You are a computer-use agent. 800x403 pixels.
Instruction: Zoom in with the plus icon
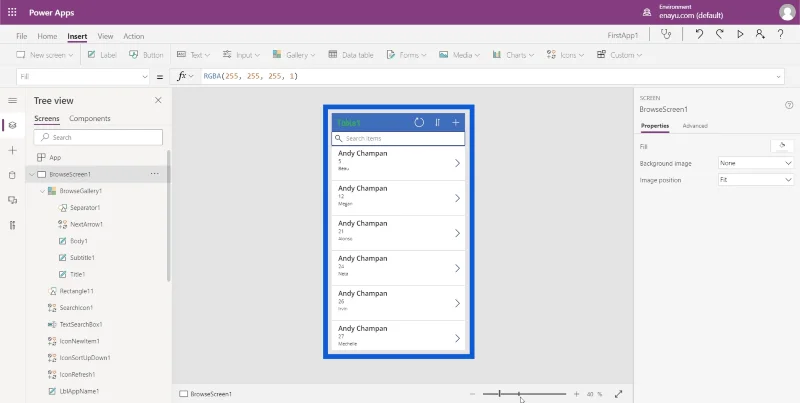pyautogui.click(x=577, y=394)
